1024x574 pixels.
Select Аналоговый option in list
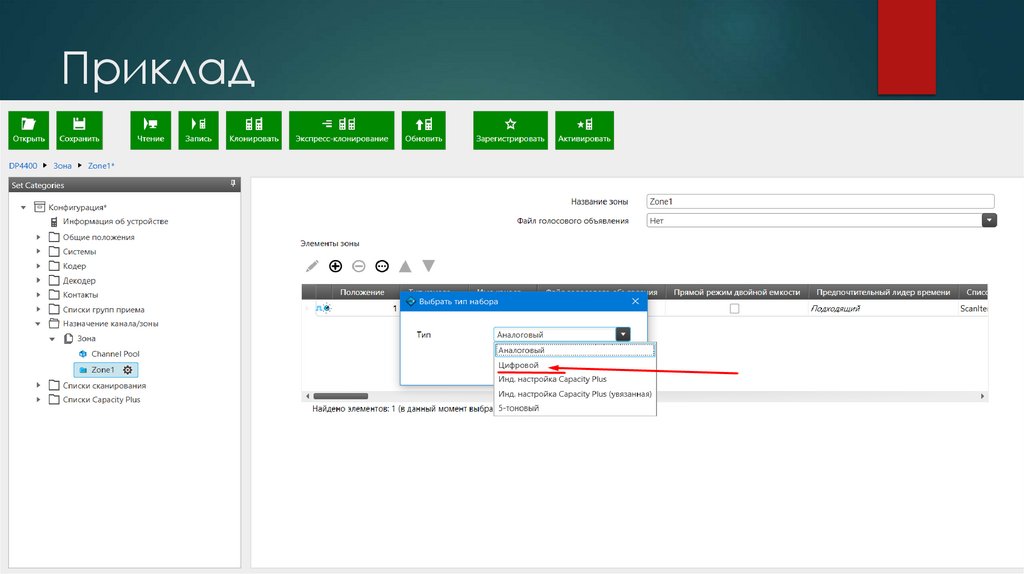(x=575, y=351)
